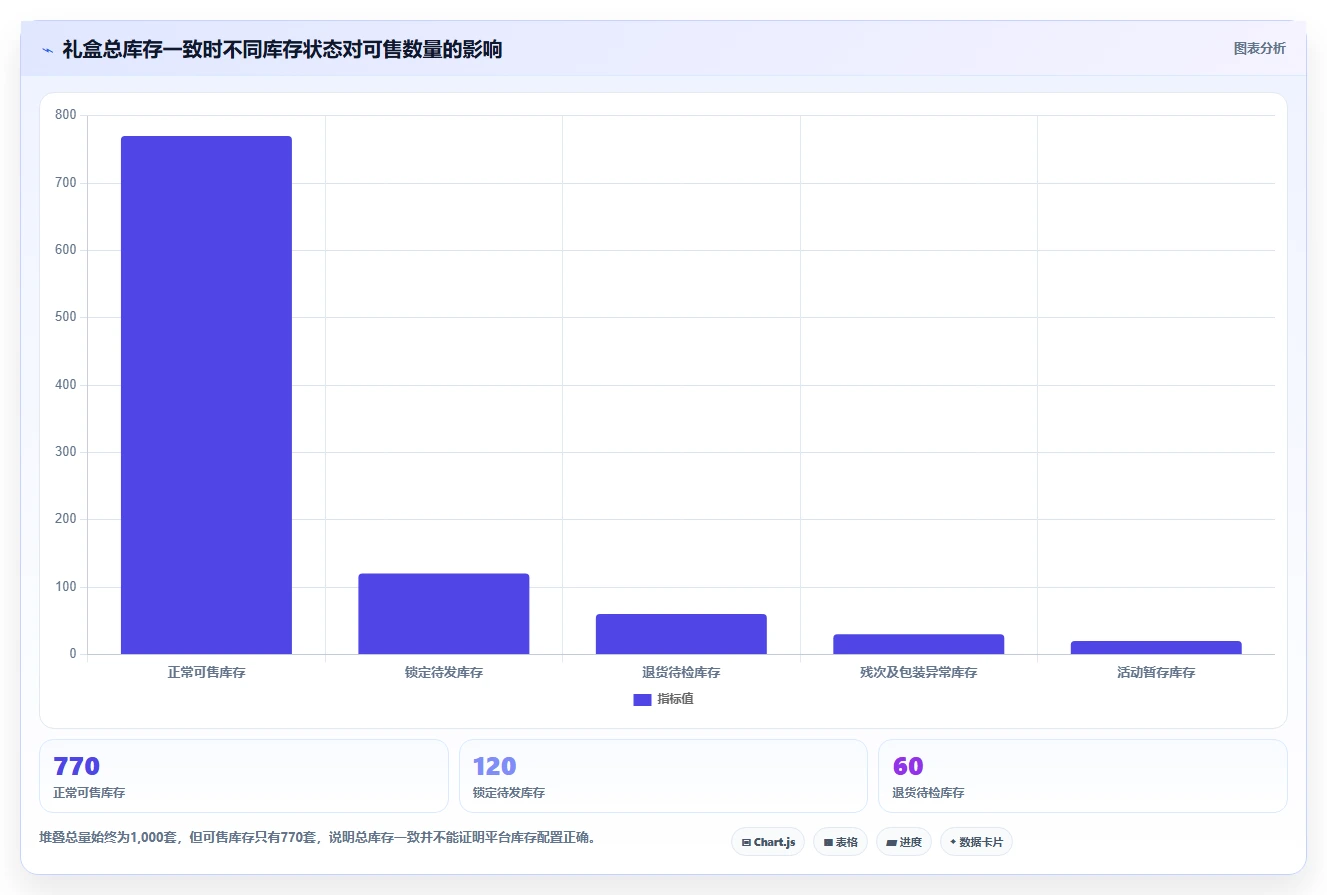
Task: Click the 表格 tag pill
Action: click(840, 842)
